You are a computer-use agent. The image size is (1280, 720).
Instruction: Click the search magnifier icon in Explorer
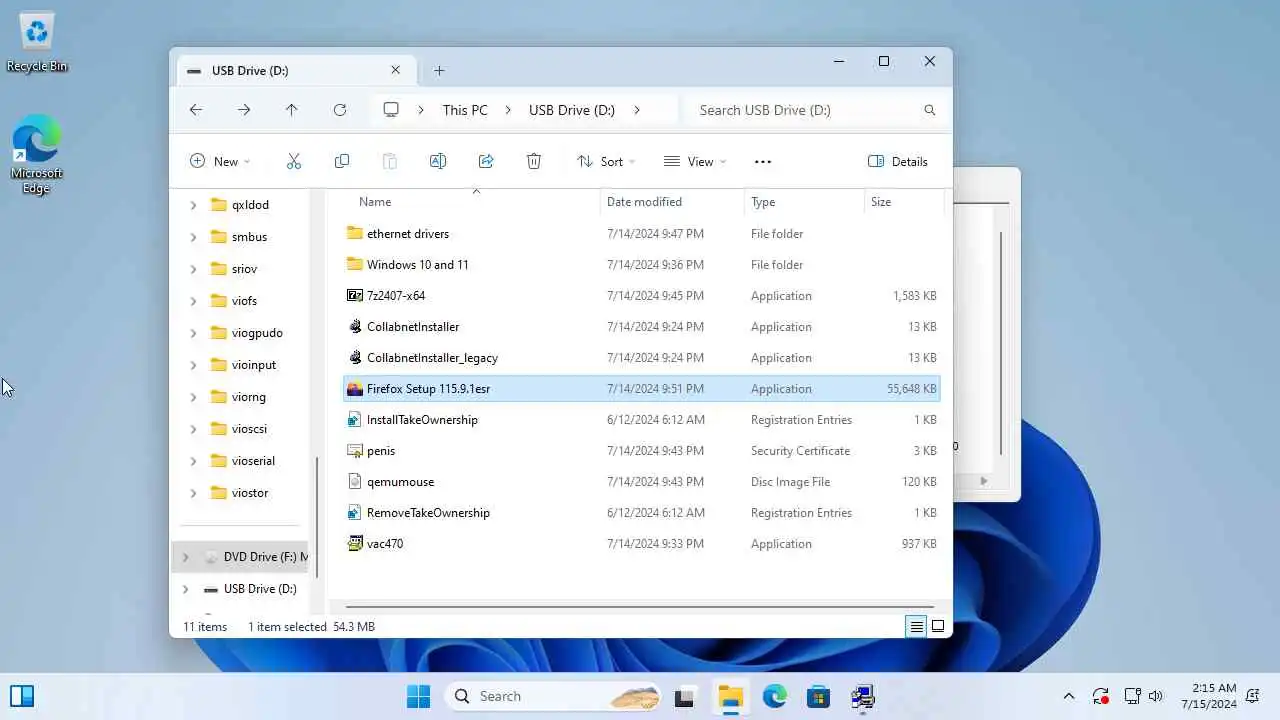click(x=930, y=110)
